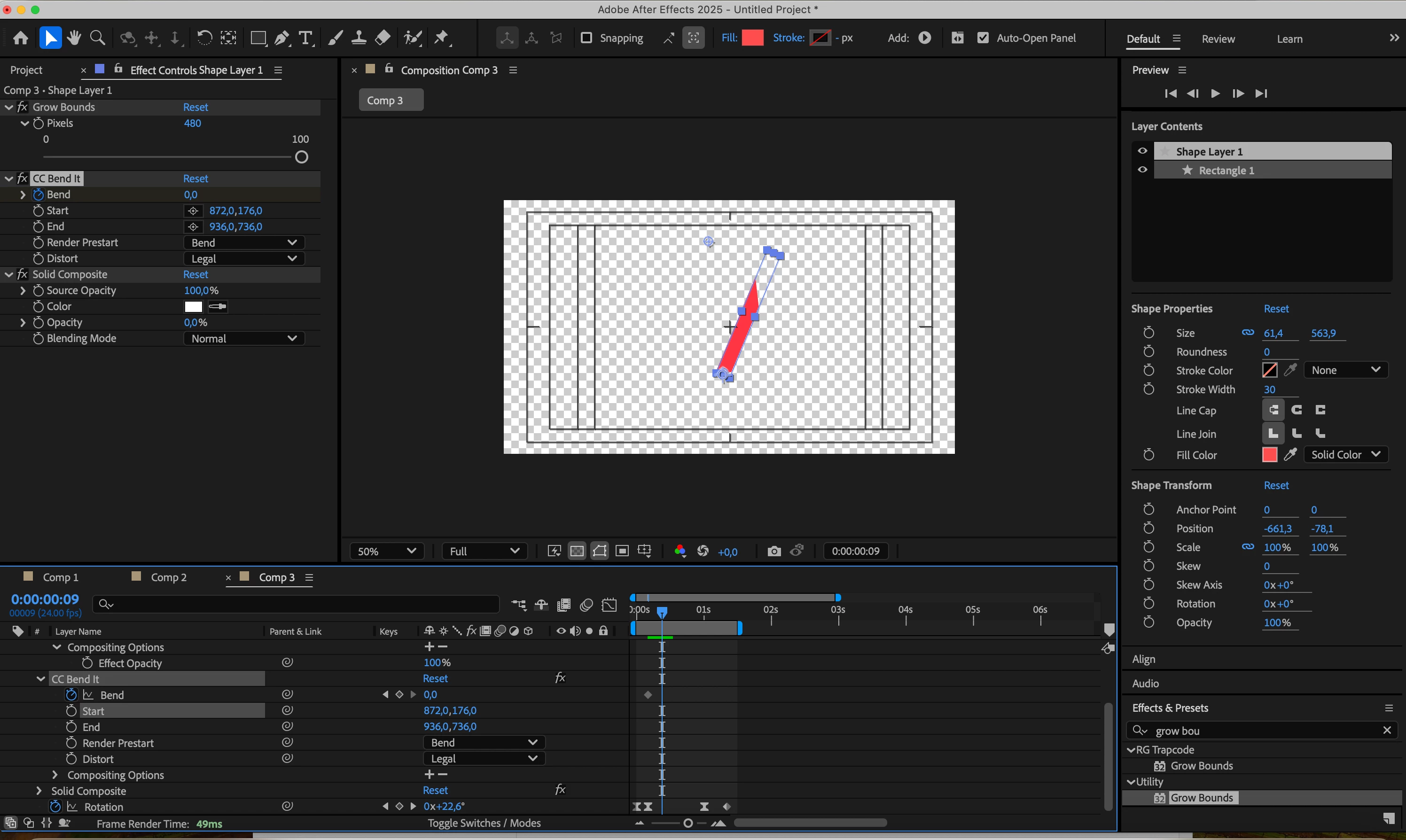1406x840 pixels.
Task: Uncheck the Auto-Open Panel checkbox
Action: coord(983,38)
